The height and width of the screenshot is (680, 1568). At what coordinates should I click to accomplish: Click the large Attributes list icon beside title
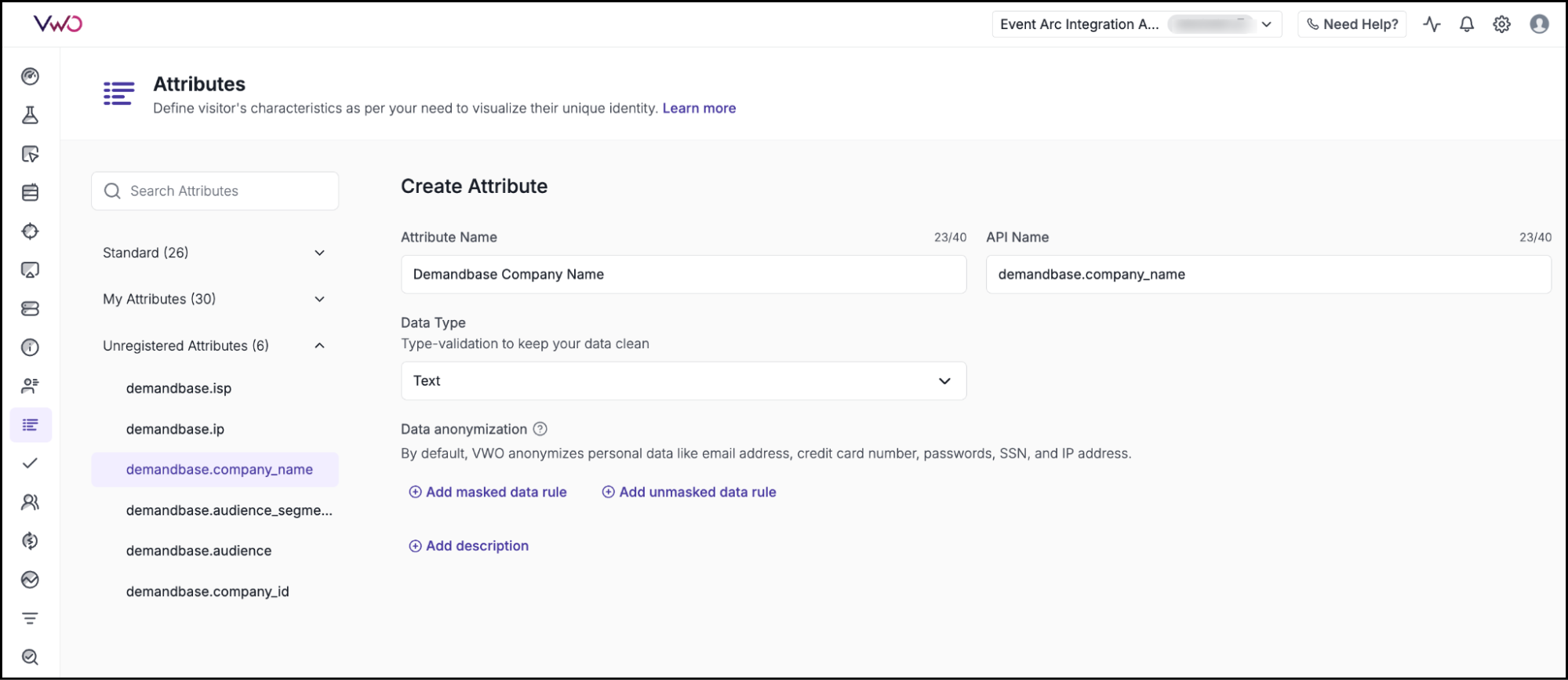[x=118, y=93]
